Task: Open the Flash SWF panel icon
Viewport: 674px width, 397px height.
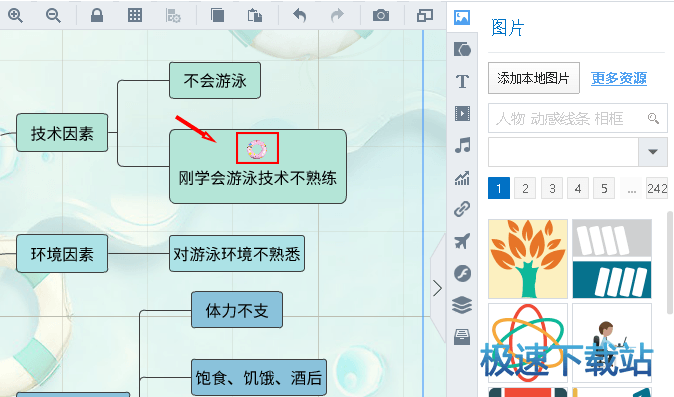Action: pos(462,273)
